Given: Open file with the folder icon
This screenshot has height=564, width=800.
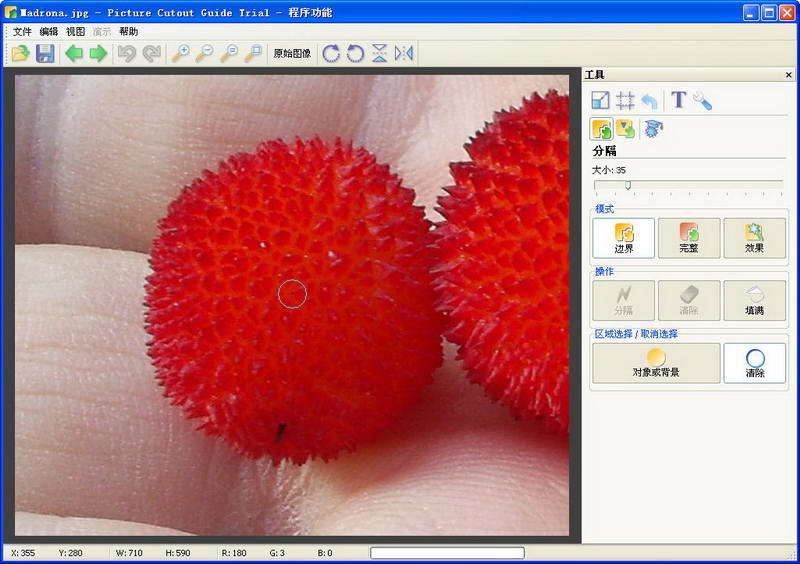Looking at the screenshot, I should [20, 53].
